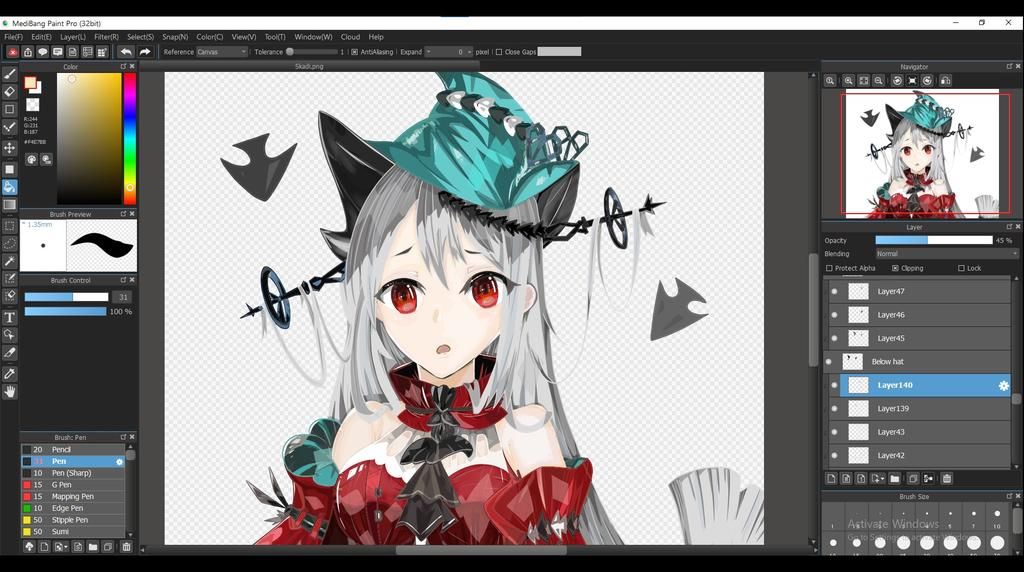Hide Layer47 with its eye toggle
Image resolution: width=1024 pixels, height=572 pixels.
835,291
